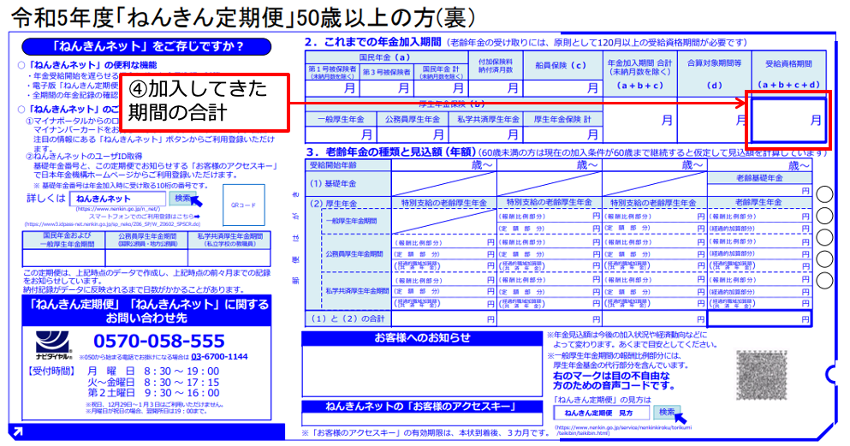The height and width of the screenshot is (446, 850).
Task: Click the 第2土曜日 9:30〜16:00 hours line
Action: point(153,393)
